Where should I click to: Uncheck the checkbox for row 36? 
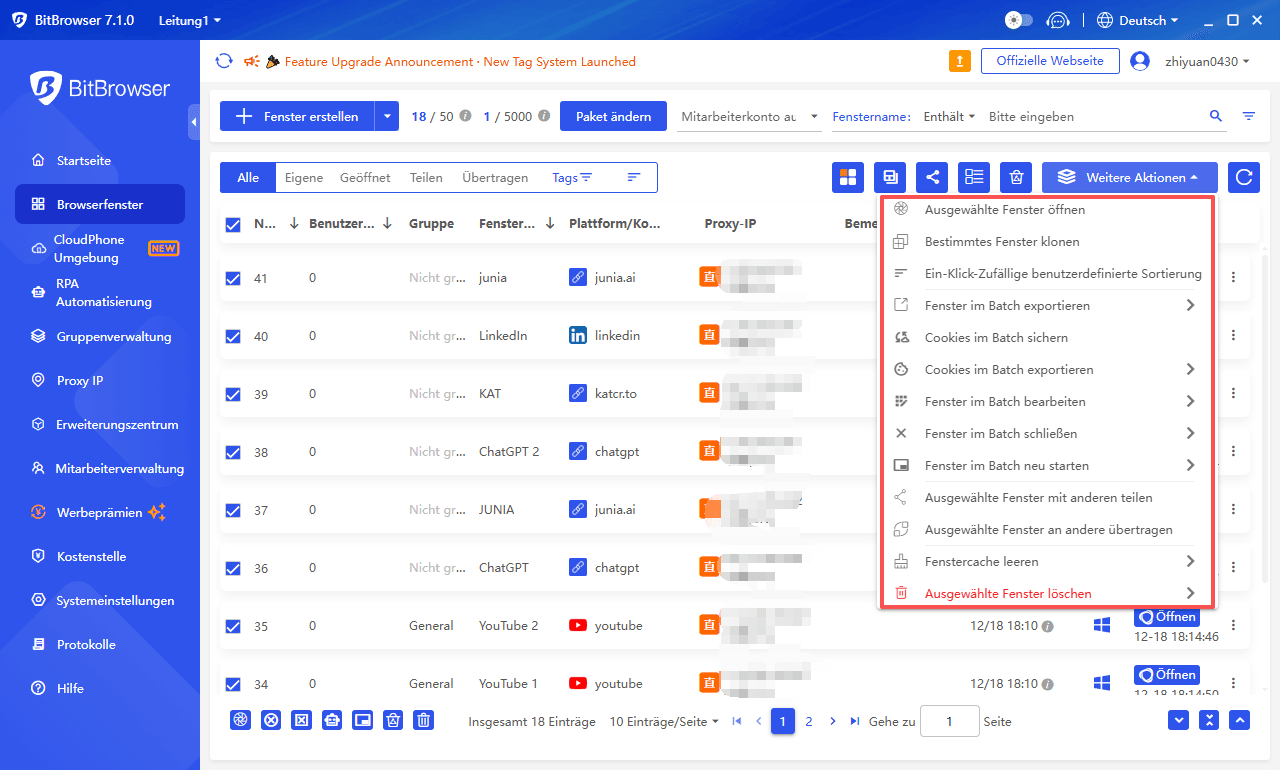[x=233, y=568]
